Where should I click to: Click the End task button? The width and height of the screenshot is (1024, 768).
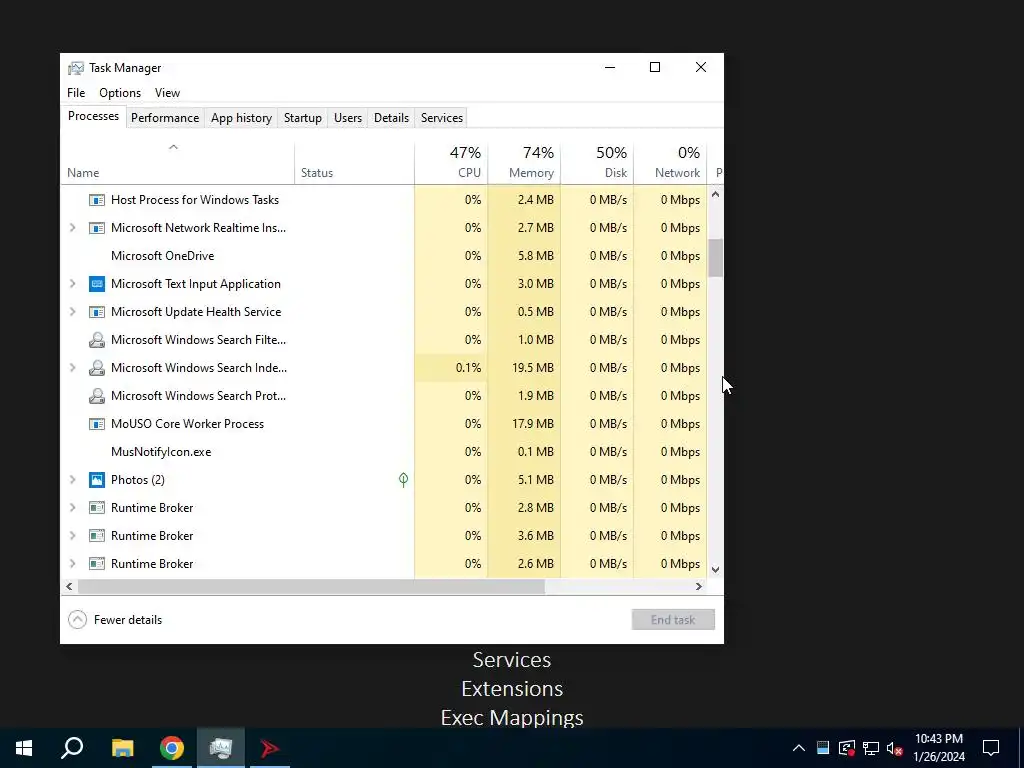click(x=673, y=620)
